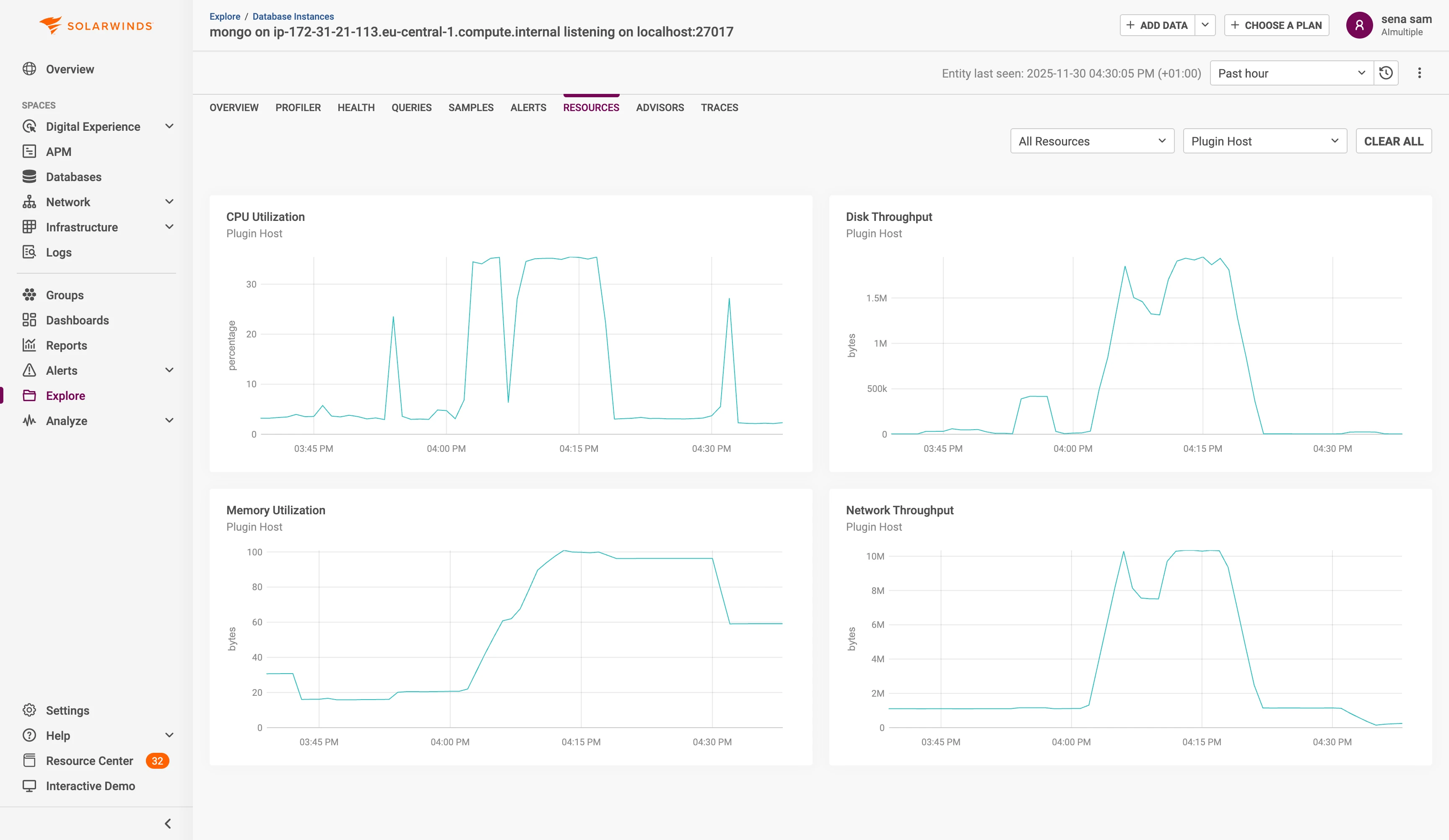Click the CLEAR ALL button
Viewport: 1449px width, 840px height.
tap(1394, 141)
